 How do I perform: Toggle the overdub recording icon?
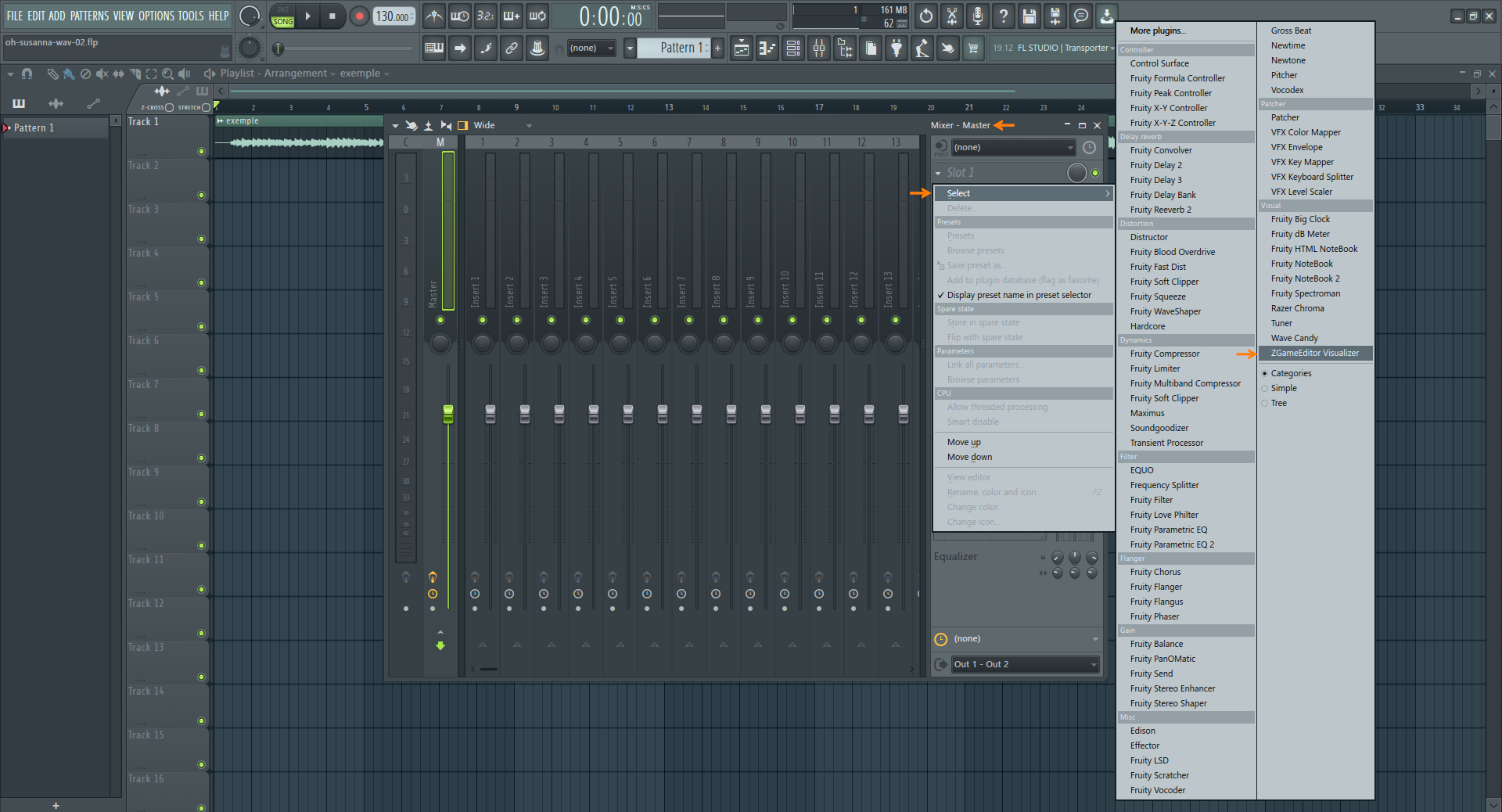pos(511,16)
